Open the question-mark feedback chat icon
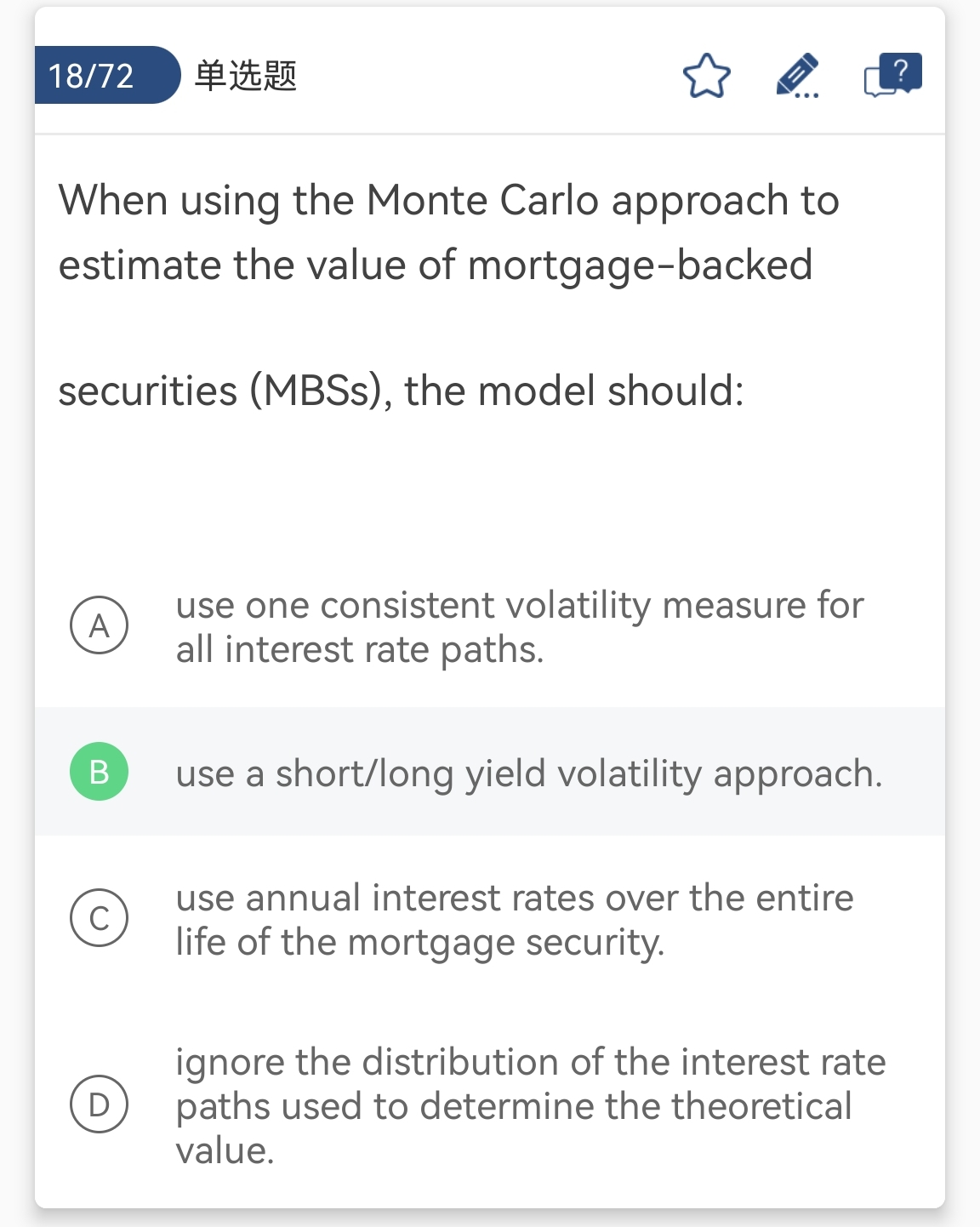This screenshot has width=980, height=1227. pyautogui.click(x=892, y=75)
